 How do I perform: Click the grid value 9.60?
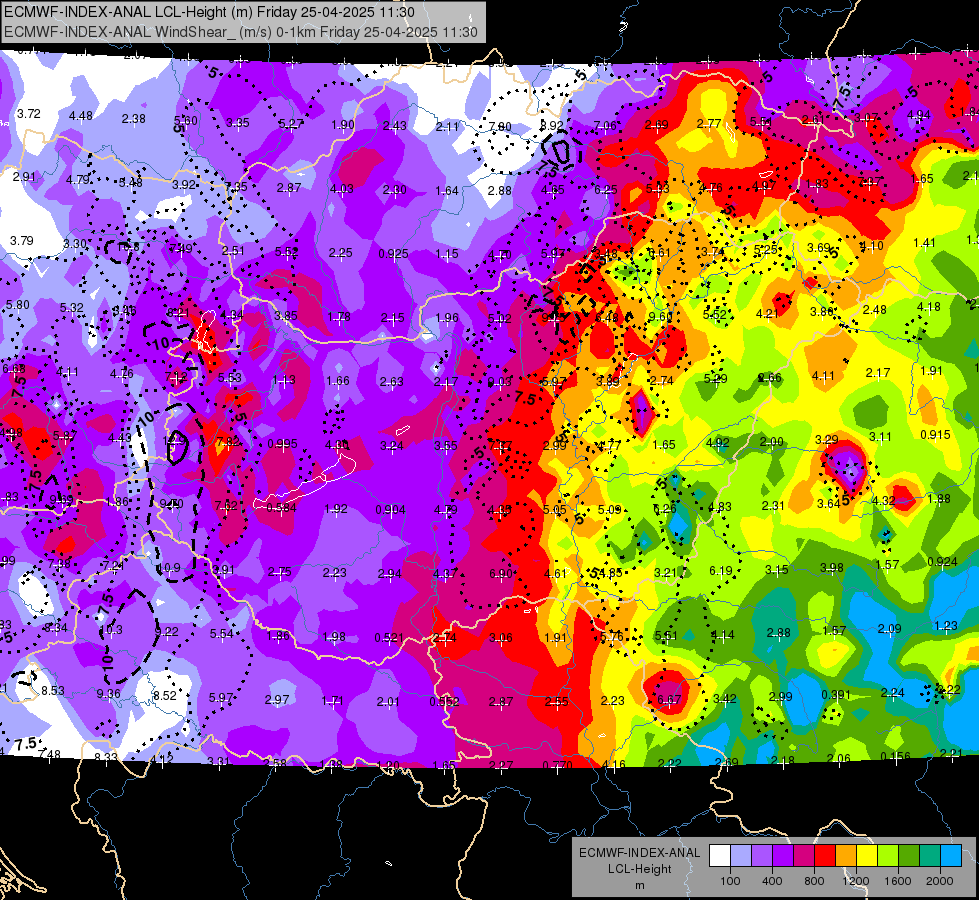(x=661, y=317)
